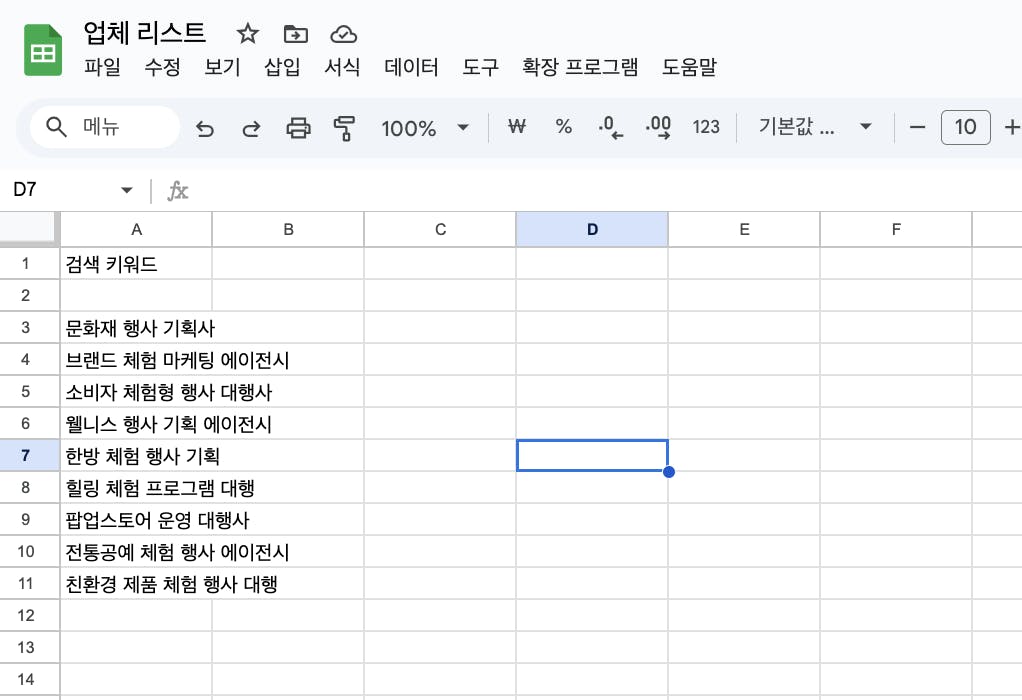Image resolution: width=1022 pixels, height=700 pixels.
Task: Click the undo arrow
Action: 205,128
